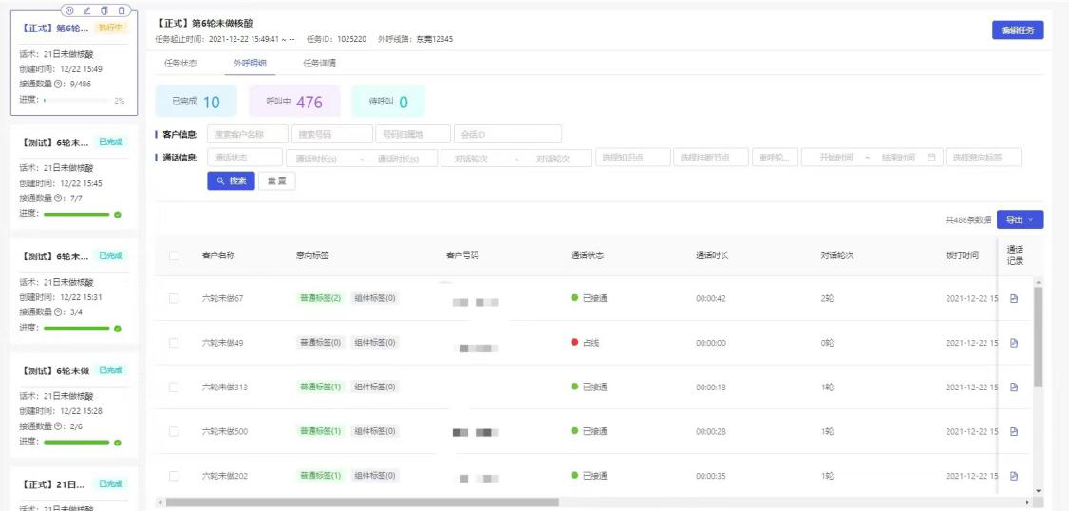Open call record icon for 六轮未做313

[x=1014, y=387]
